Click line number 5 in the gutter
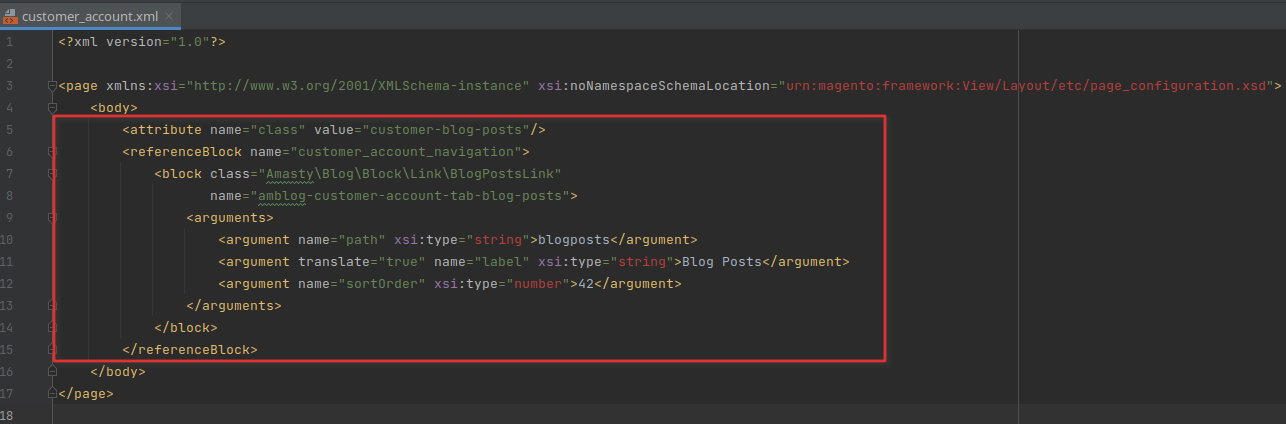Image resolution: width=1286 pixels, height=424 pixels. coord(8,130)
